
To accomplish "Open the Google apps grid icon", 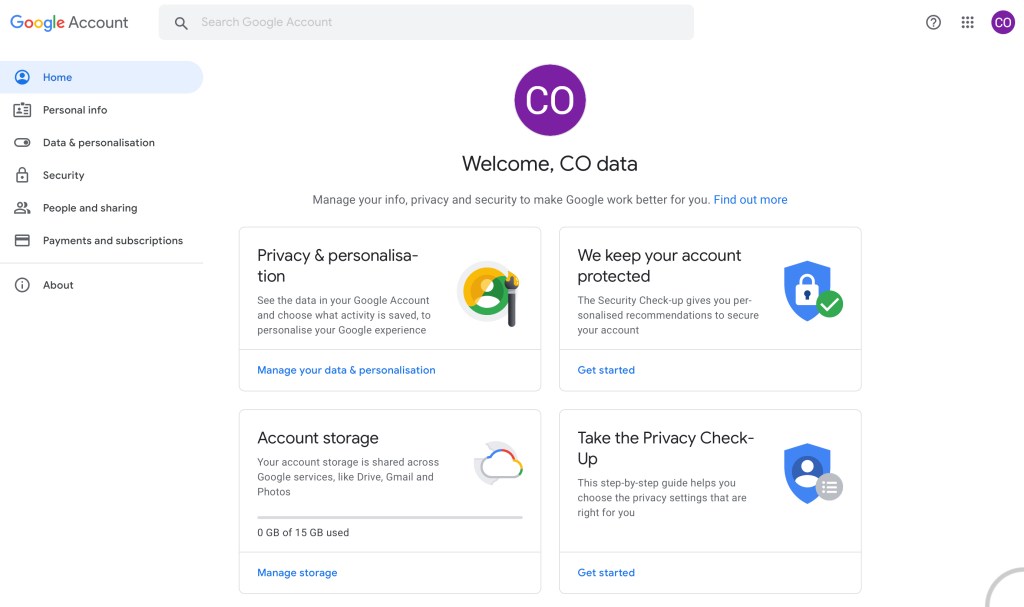I will tap(967, 22).
